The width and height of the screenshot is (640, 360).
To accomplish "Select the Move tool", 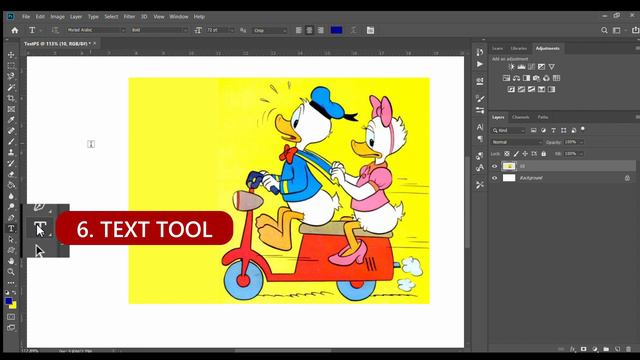I will [11, 55].
